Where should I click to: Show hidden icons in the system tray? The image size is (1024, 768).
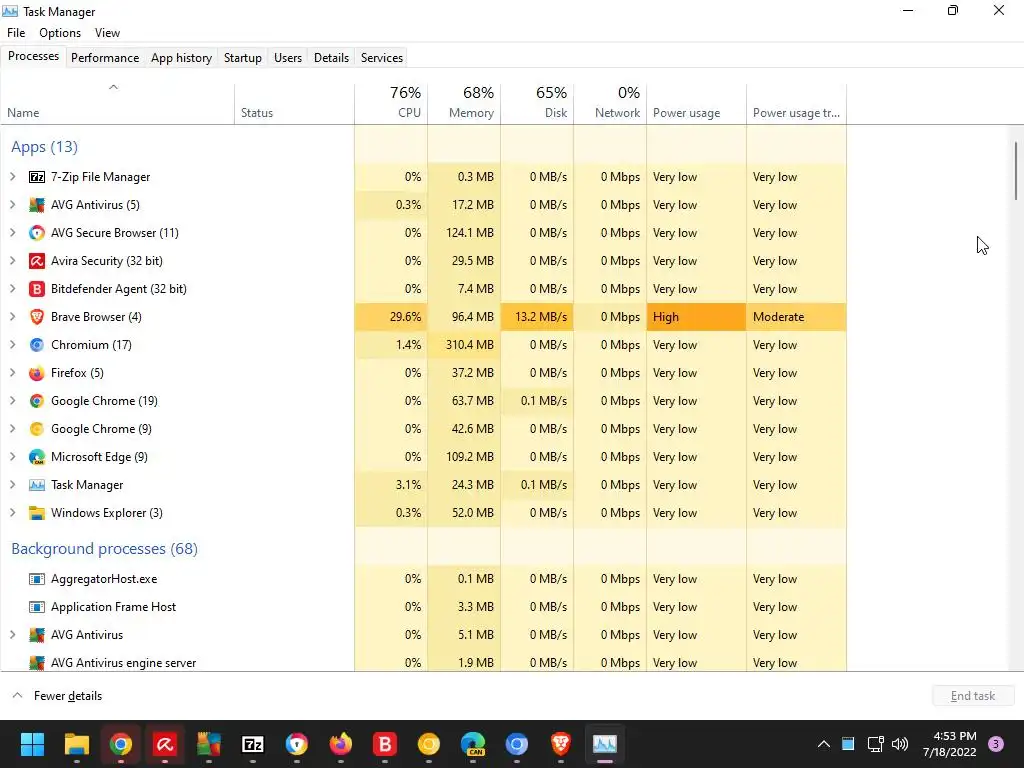tap(824, 744)
